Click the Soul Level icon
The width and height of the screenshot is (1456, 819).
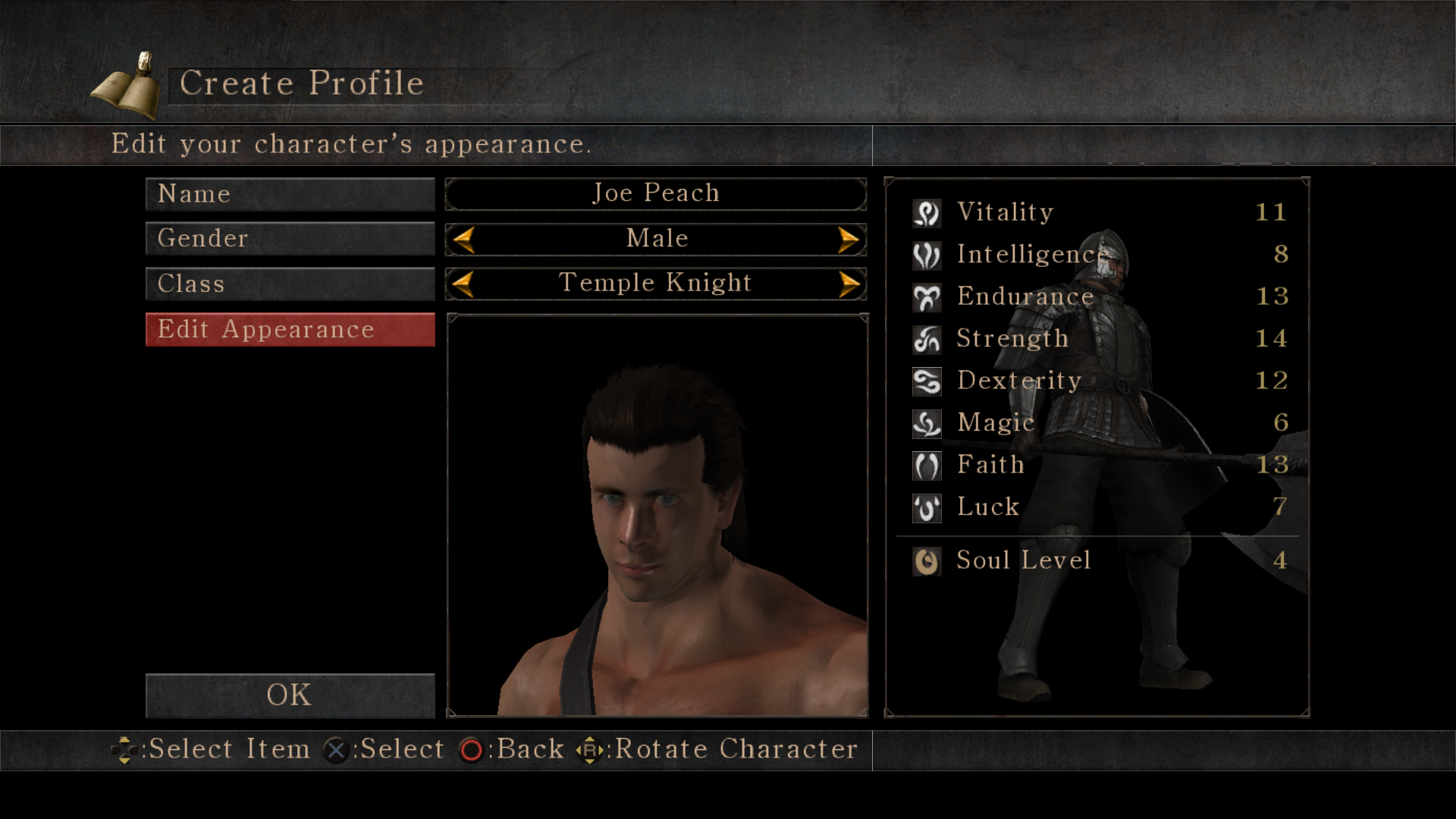(x=926, y=562)
